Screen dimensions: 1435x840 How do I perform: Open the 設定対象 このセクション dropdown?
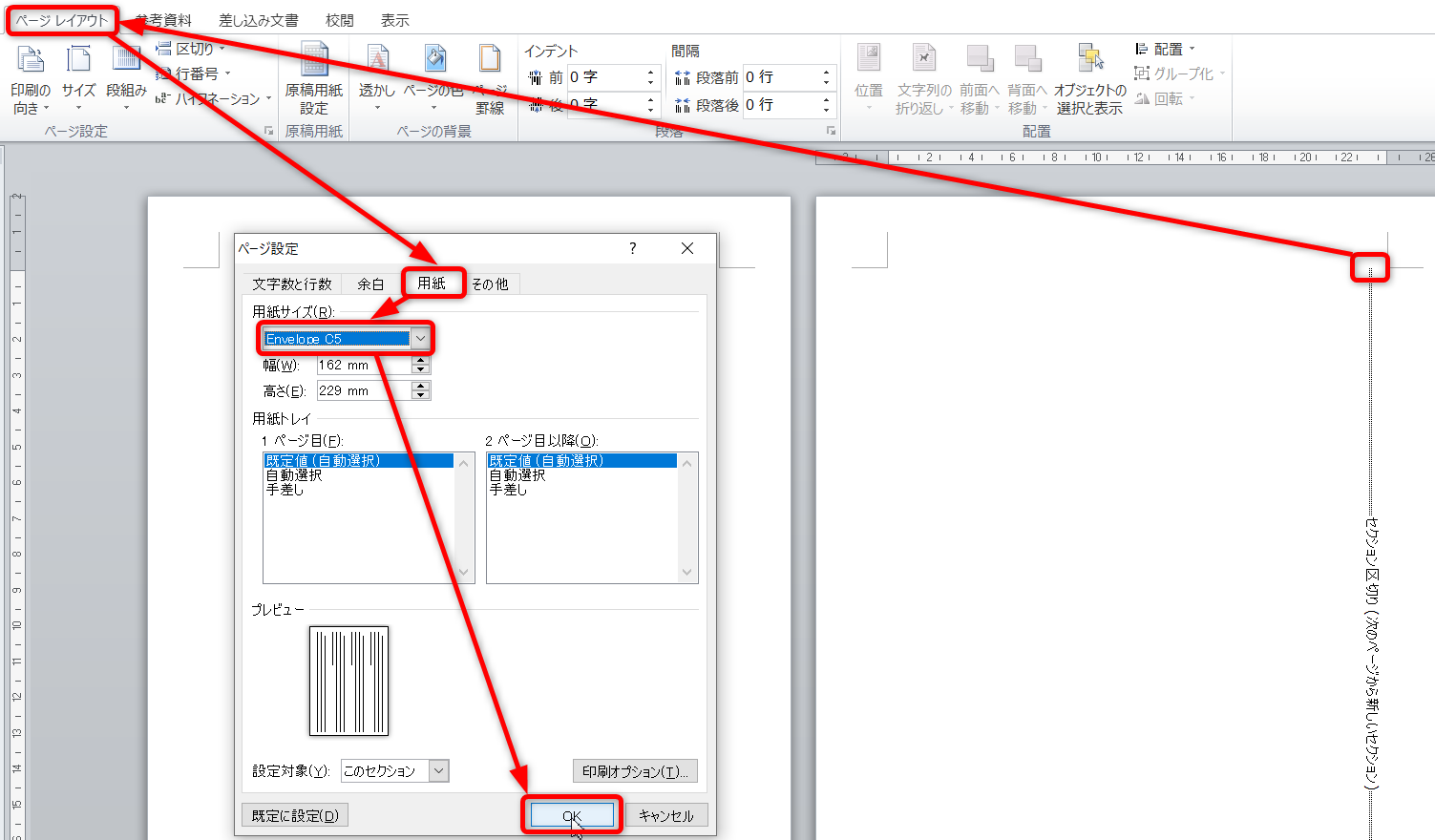pos(438,771)
